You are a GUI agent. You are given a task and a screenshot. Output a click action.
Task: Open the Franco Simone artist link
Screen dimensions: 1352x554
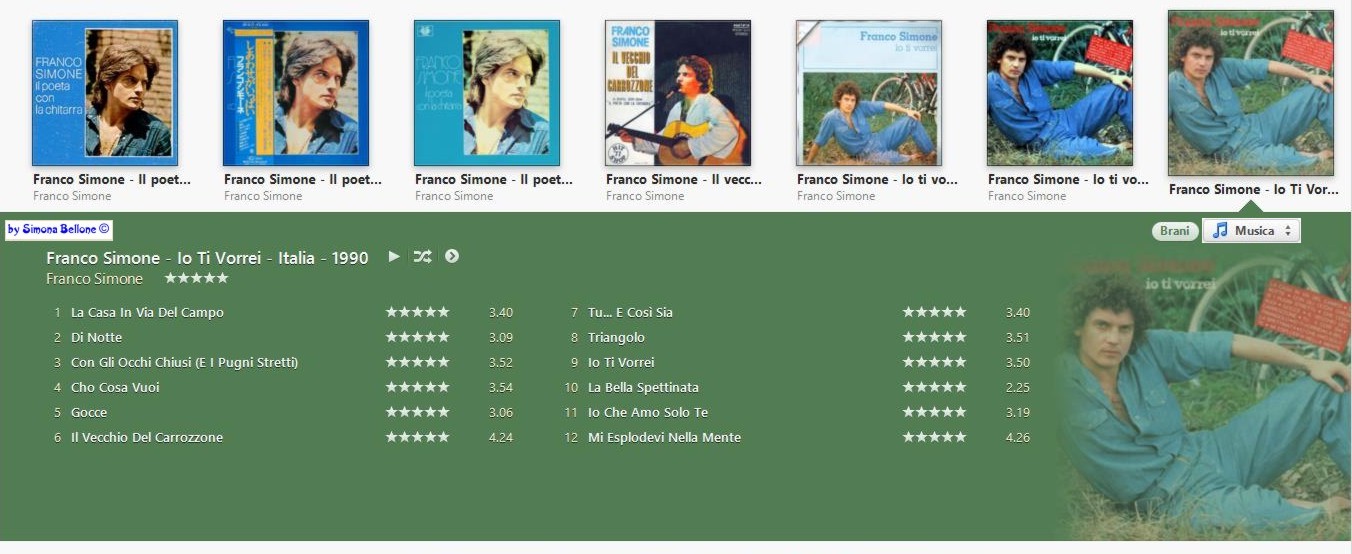point(94,279)
